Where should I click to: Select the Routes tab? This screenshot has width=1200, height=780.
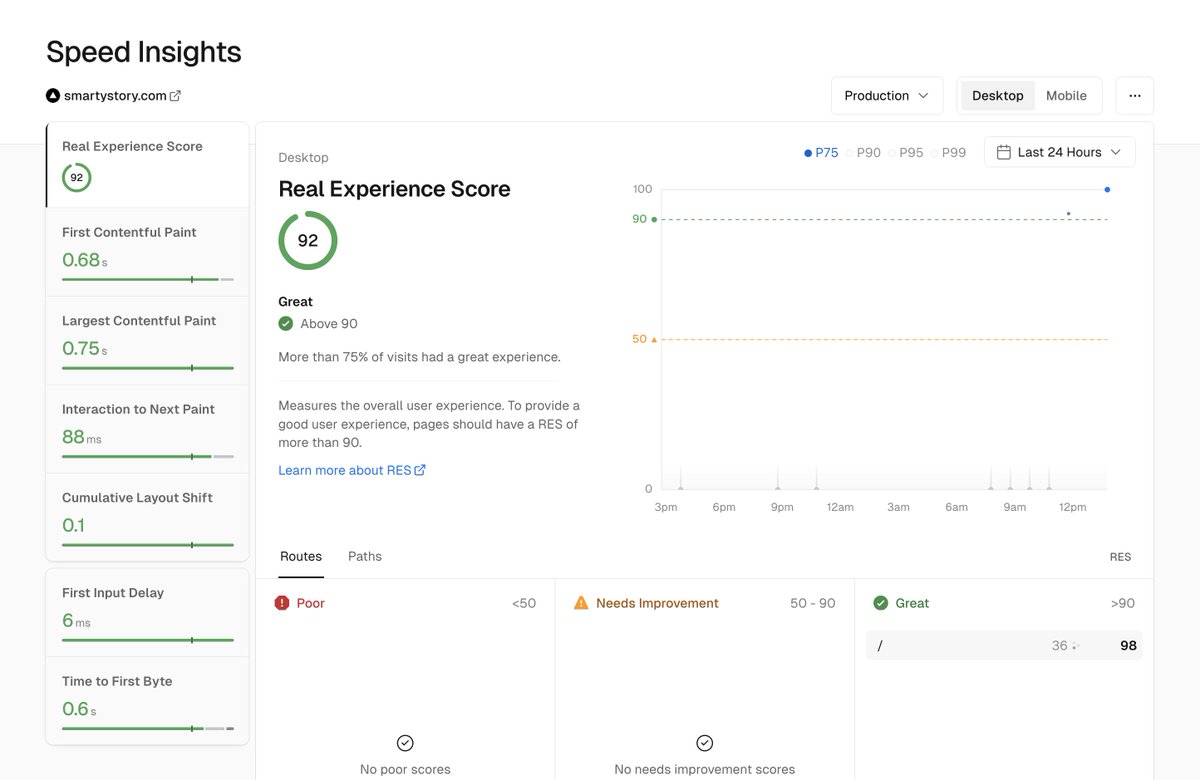[301, 556]
